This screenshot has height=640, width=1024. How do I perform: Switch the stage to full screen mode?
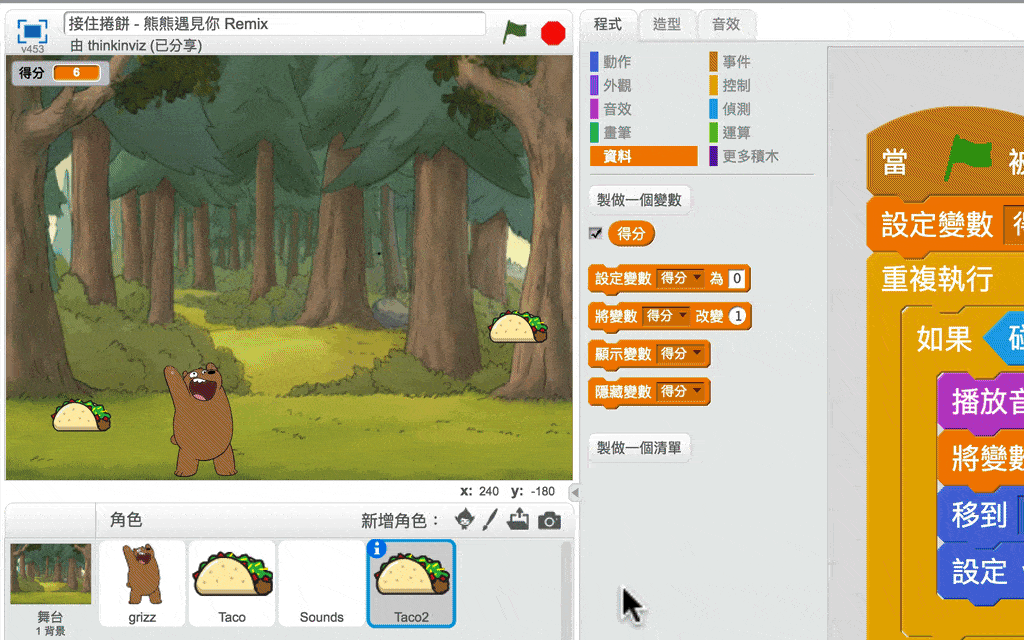(x=32, y=31)
